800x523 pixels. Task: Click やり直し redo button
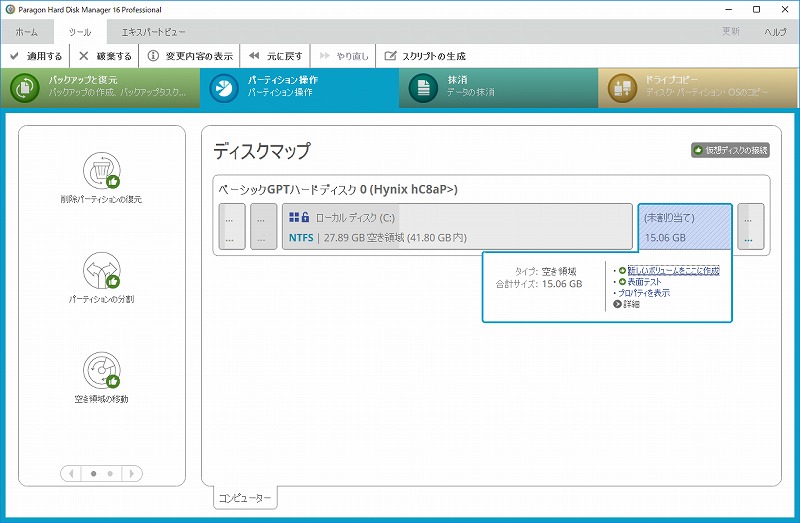(344, 56)
